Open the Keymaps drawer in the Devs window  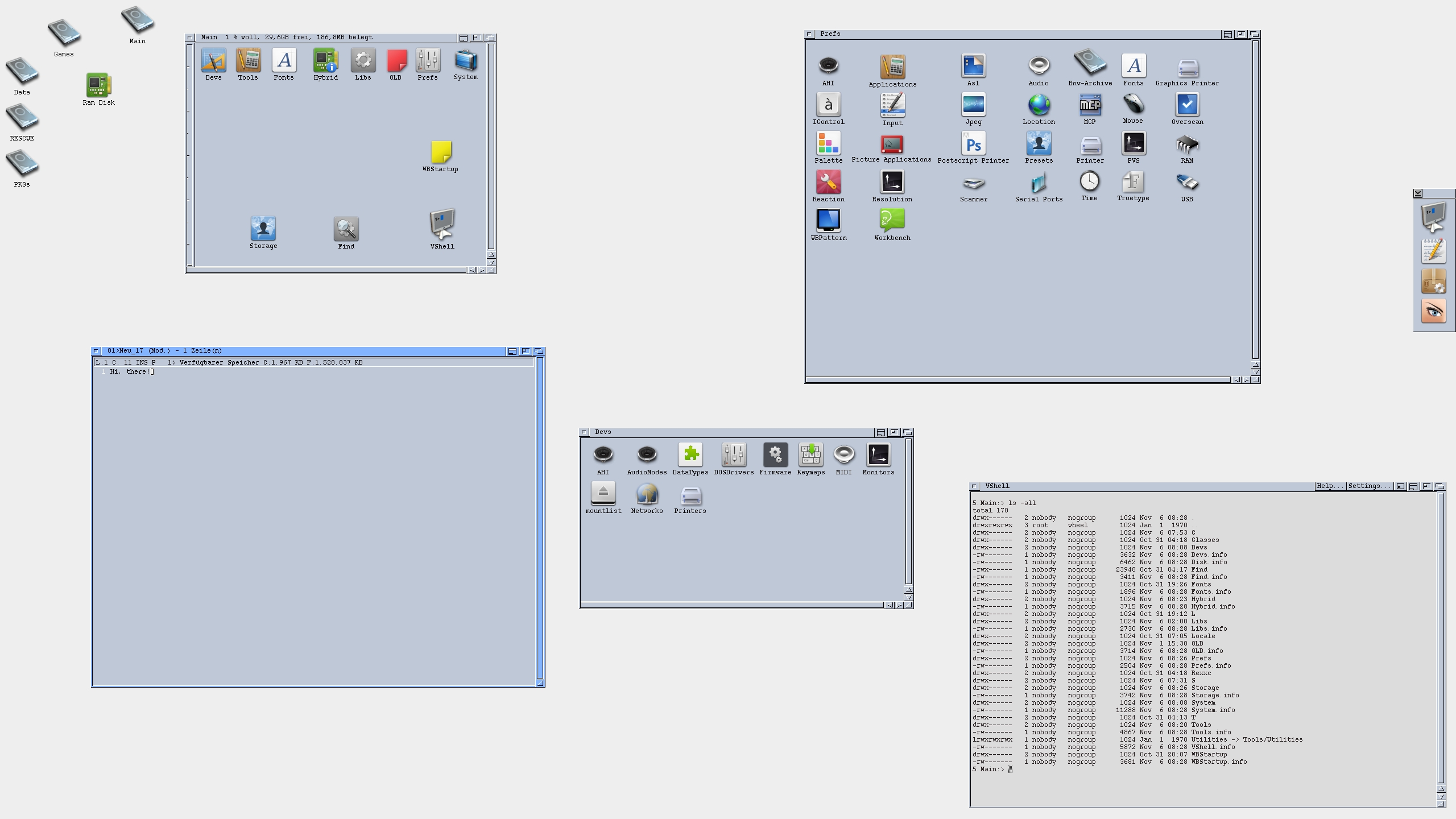point(810,454)
